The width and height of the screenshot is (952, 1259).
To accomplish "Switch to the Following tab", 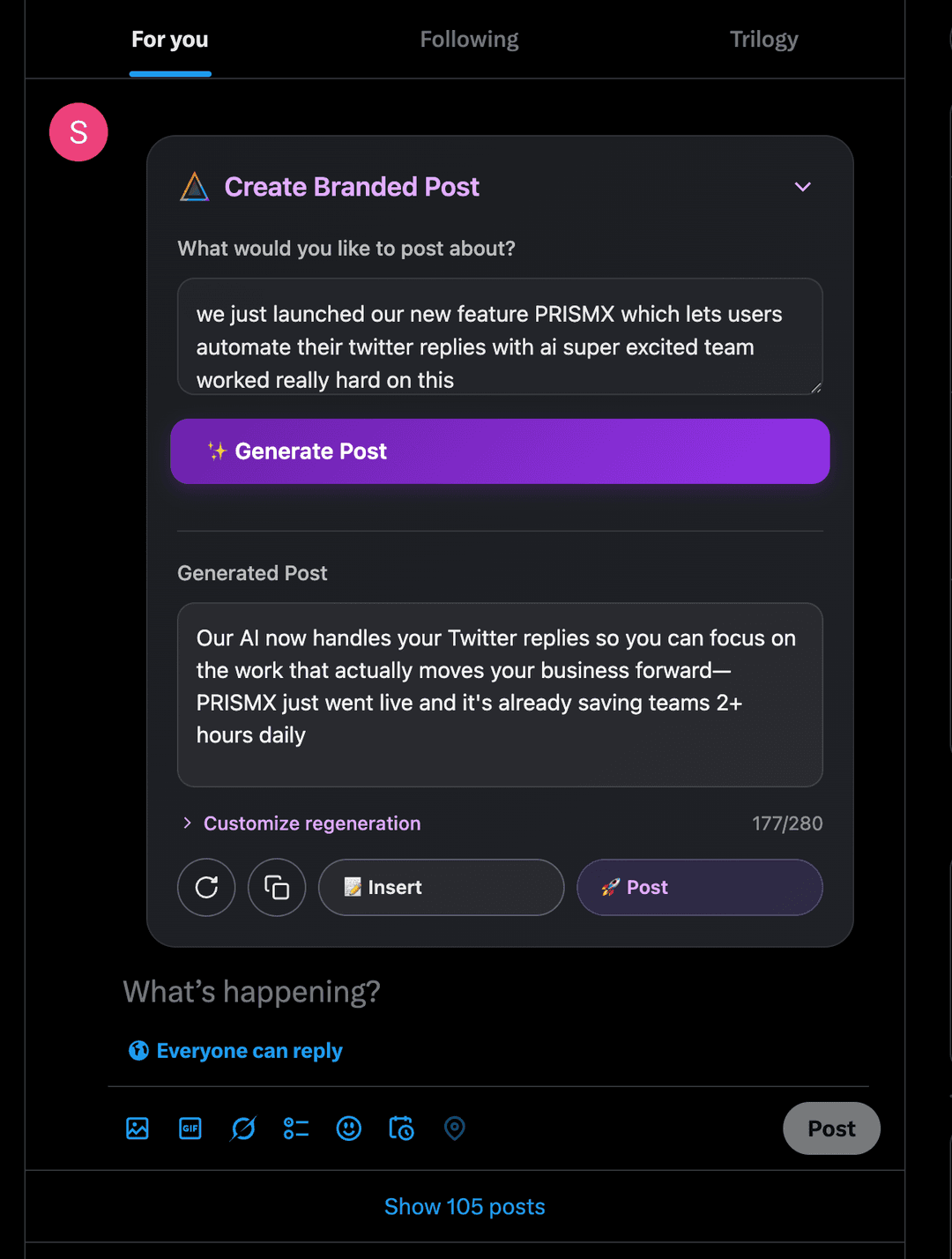I will click(469, 39).
